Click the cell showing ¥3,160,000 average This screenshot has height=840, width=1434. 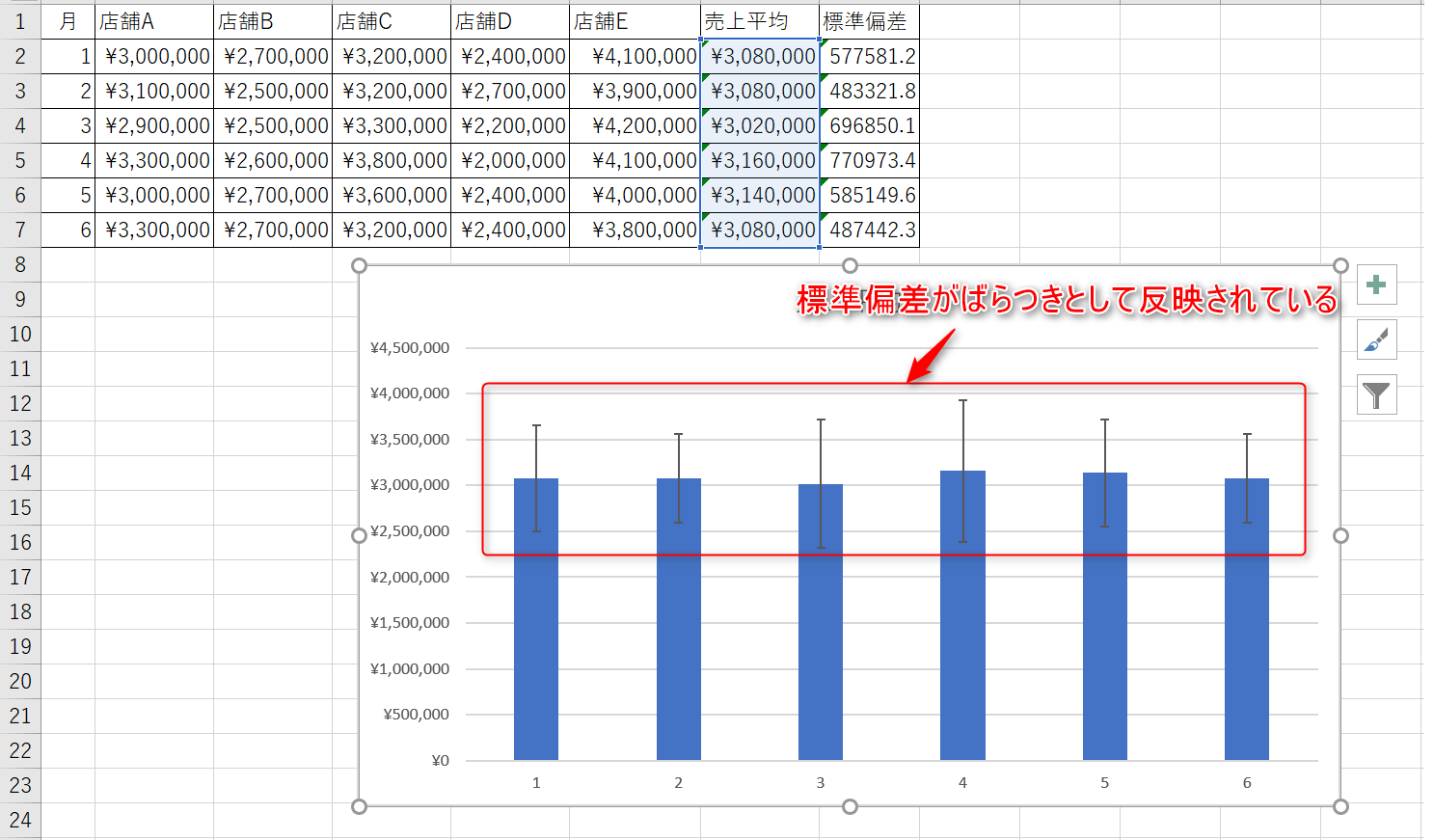[759, 160]
